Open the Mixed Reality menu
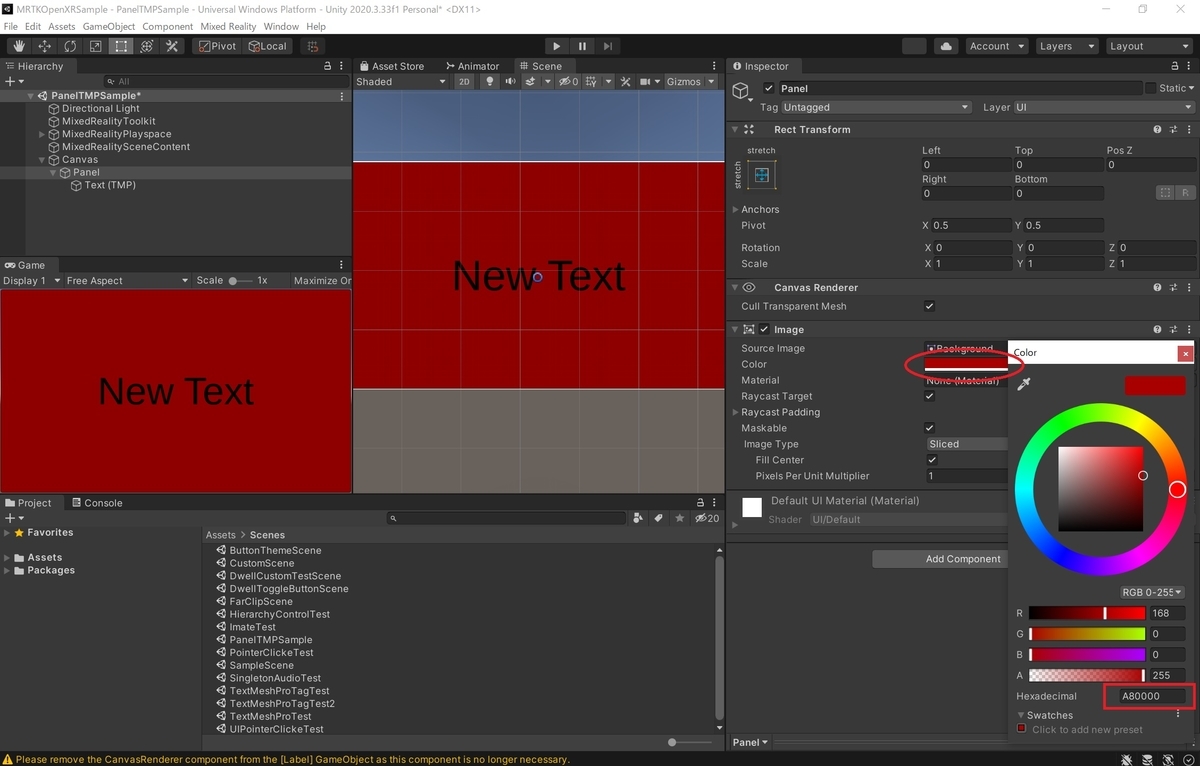The height and width of the screenshot is (766, 1200). click(x=228, y=26)
